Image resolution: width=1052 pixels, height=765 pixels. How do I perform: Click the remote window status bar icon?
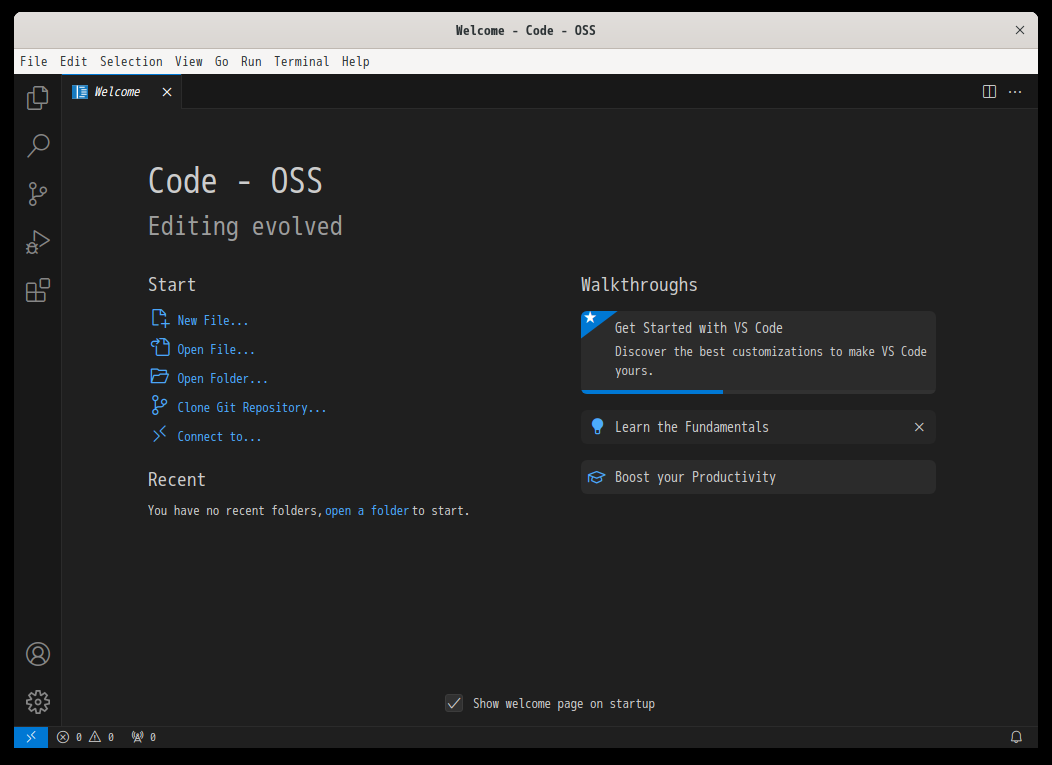point(31,737)
